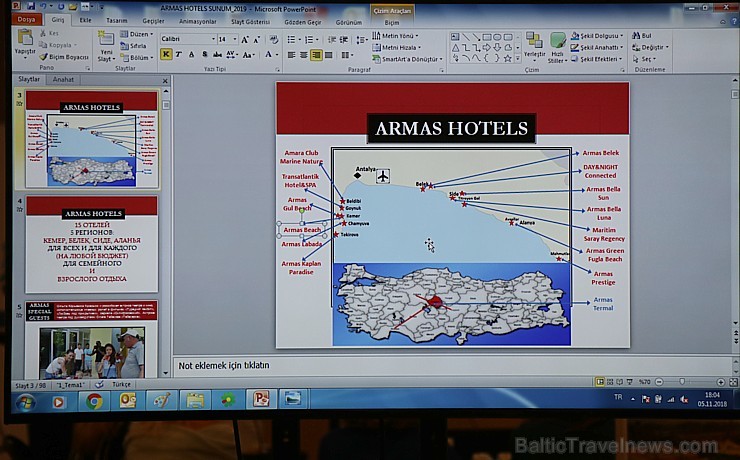Switch to the Slayt Gösterisi tab
The image size is (740, 460).
point(251,22)
